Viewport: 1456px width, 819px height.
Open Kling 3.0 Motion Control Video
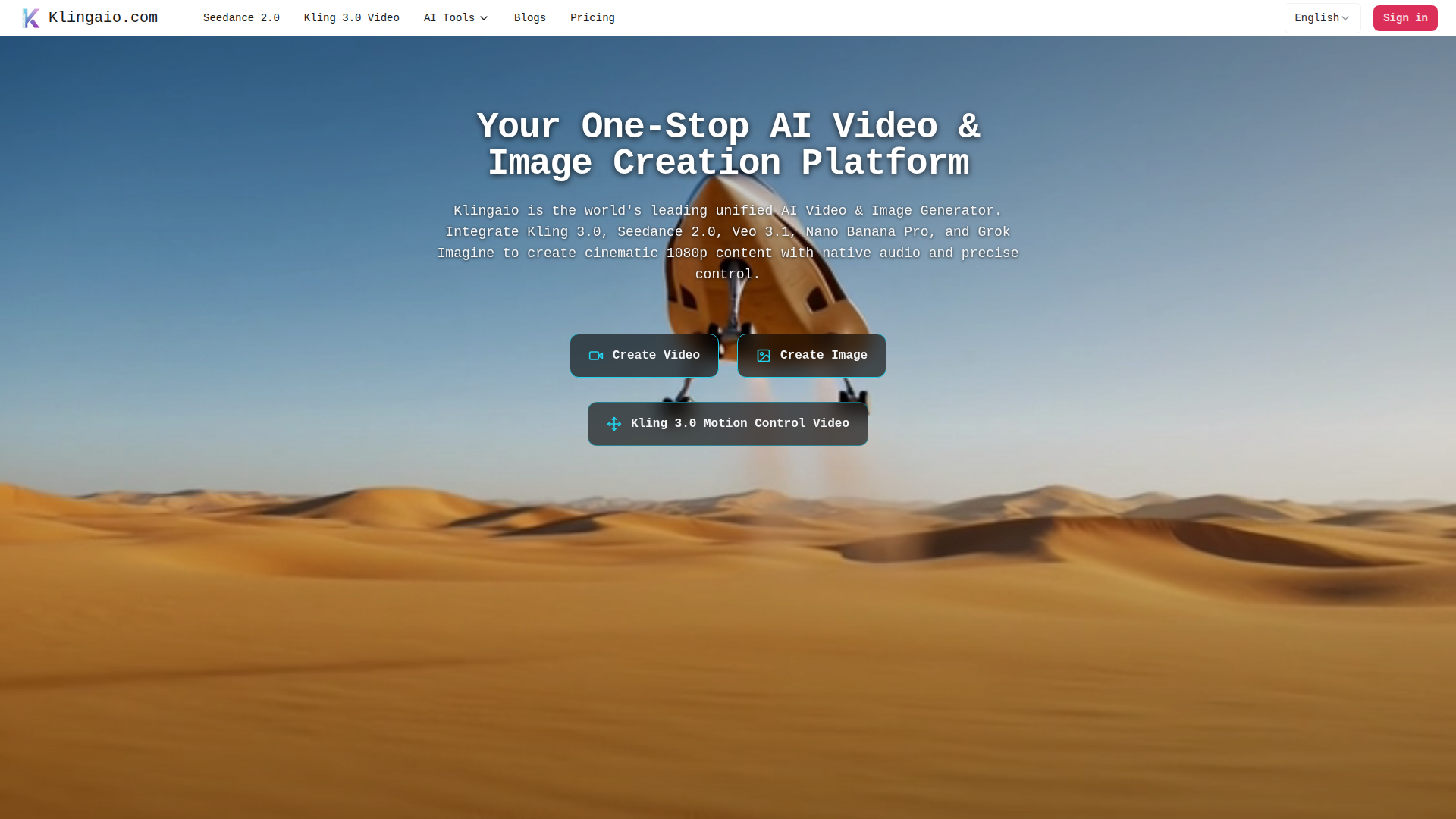pos(739,424)
